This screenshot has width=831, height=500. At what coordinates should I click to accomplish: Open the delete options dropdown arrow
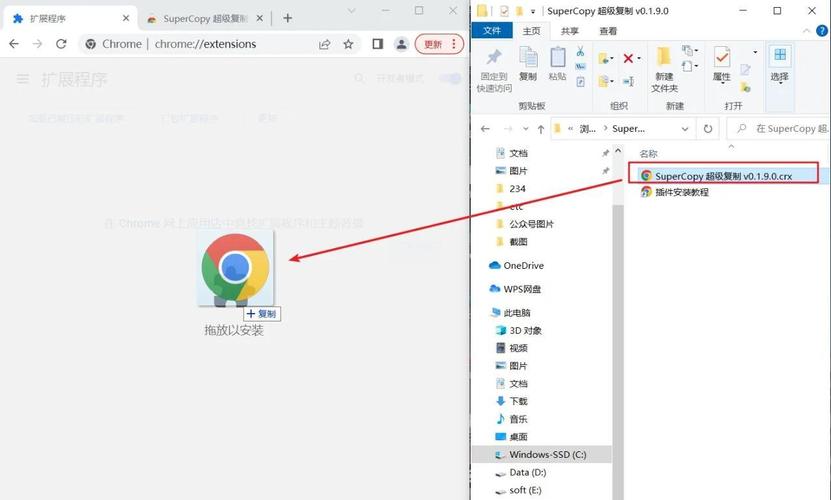coord(639,58)
